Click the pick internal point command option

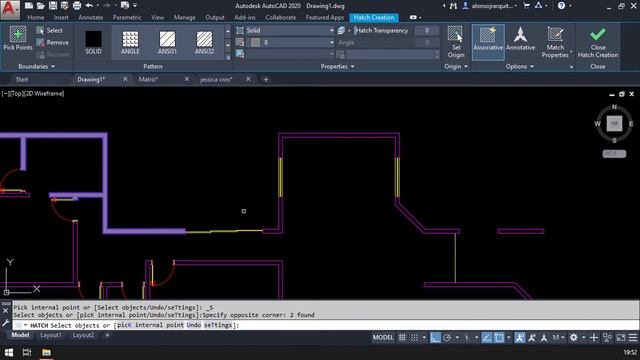(150, 325)
